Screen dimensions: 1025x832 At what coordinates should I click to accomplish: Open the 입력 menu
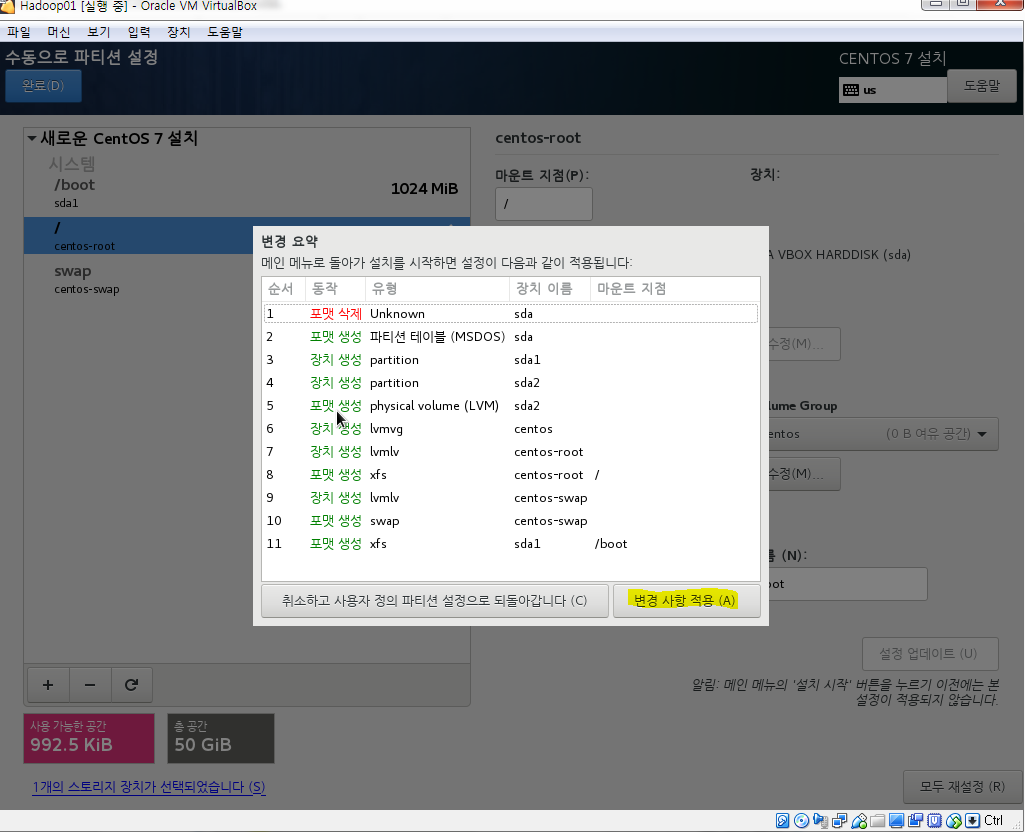click(x=139, y=32)
